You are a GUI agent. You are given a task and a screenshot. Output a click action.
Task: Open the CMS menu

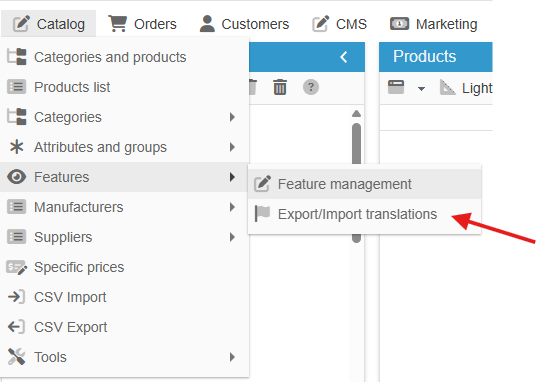tap(339, 24)
